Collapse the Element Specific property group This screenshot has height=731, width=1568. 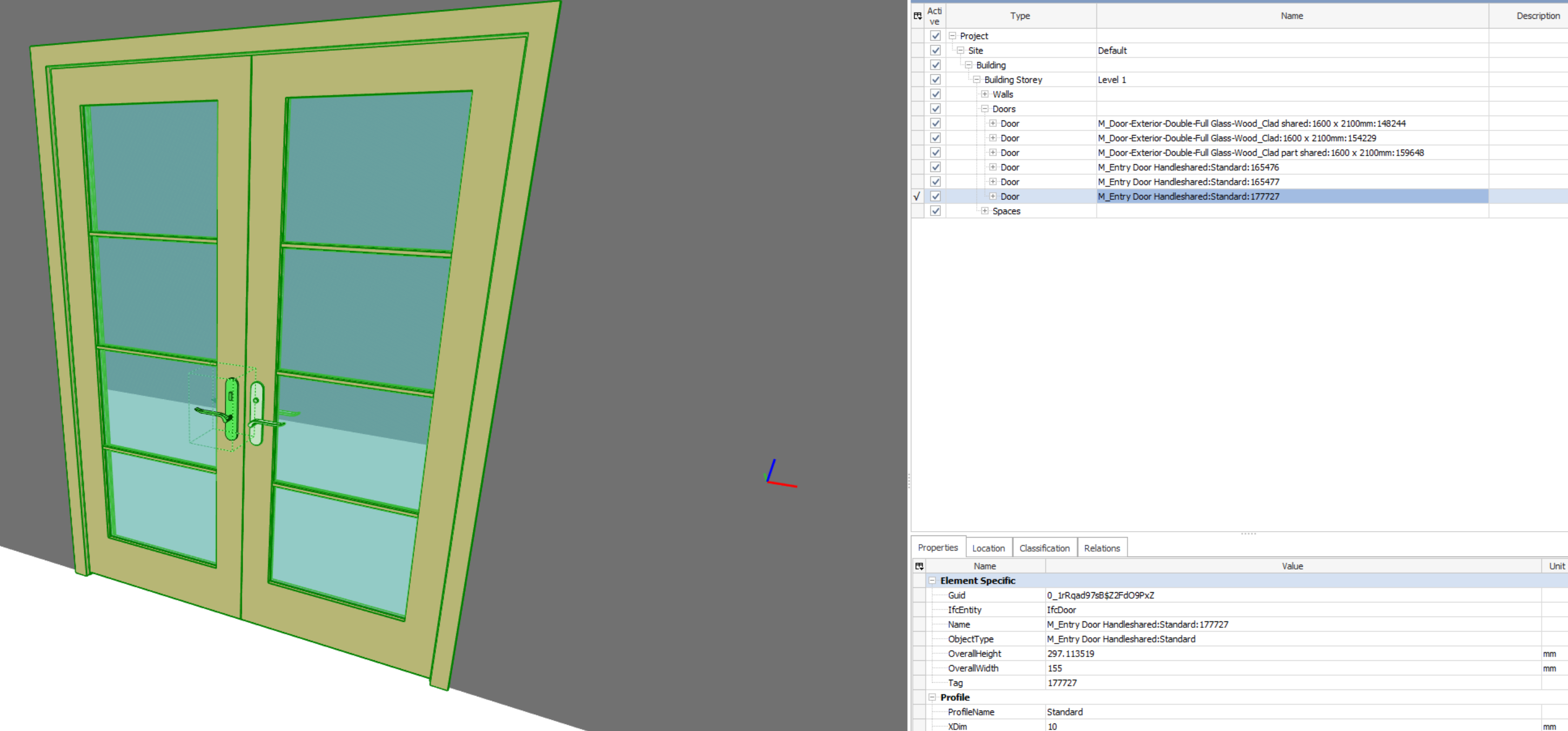[x=932, y=580]
